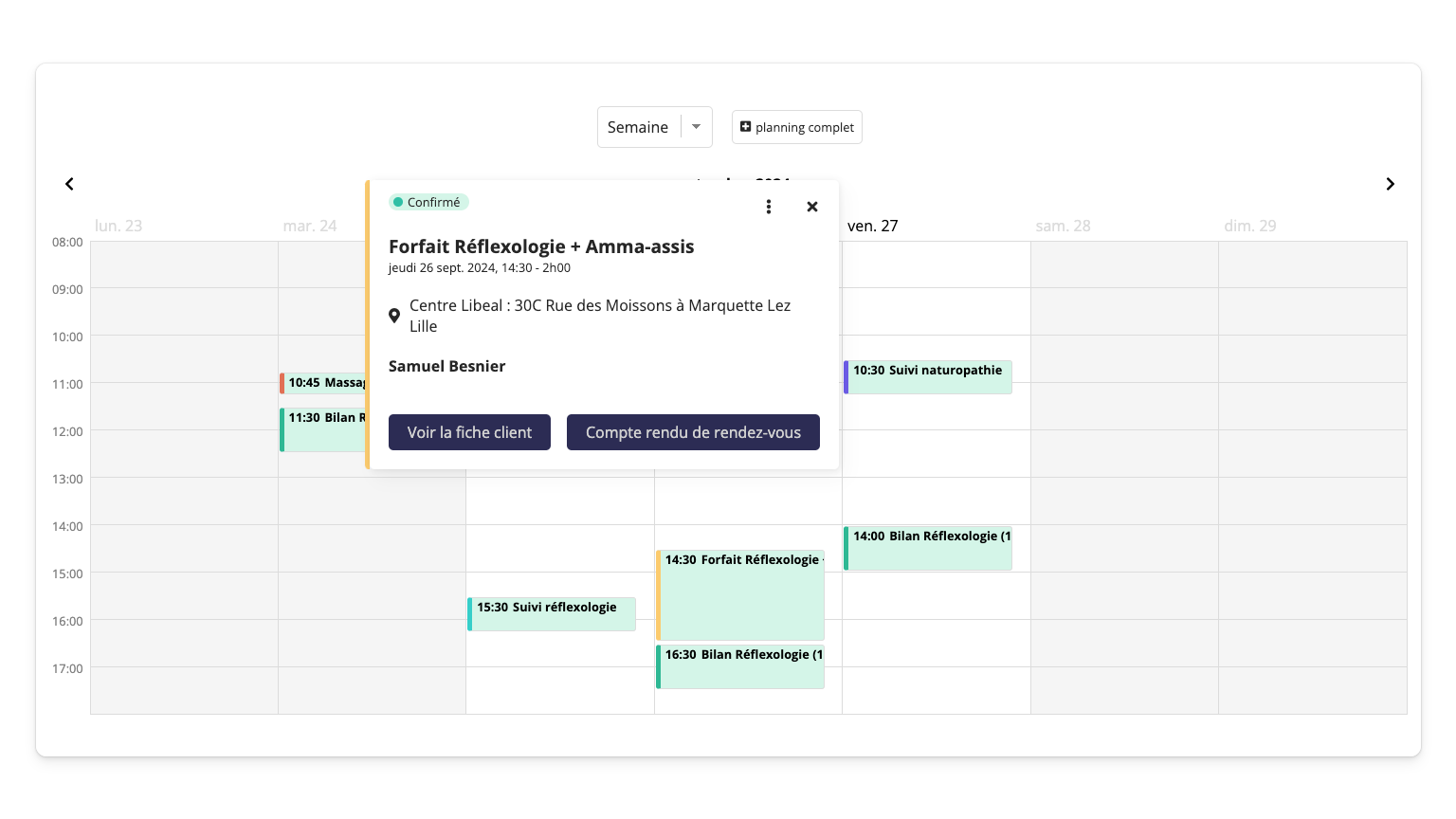Open the 15:30 Suivi réflexologie appointment
Viewport: 1456px width, 819px height.
[552, 613]
